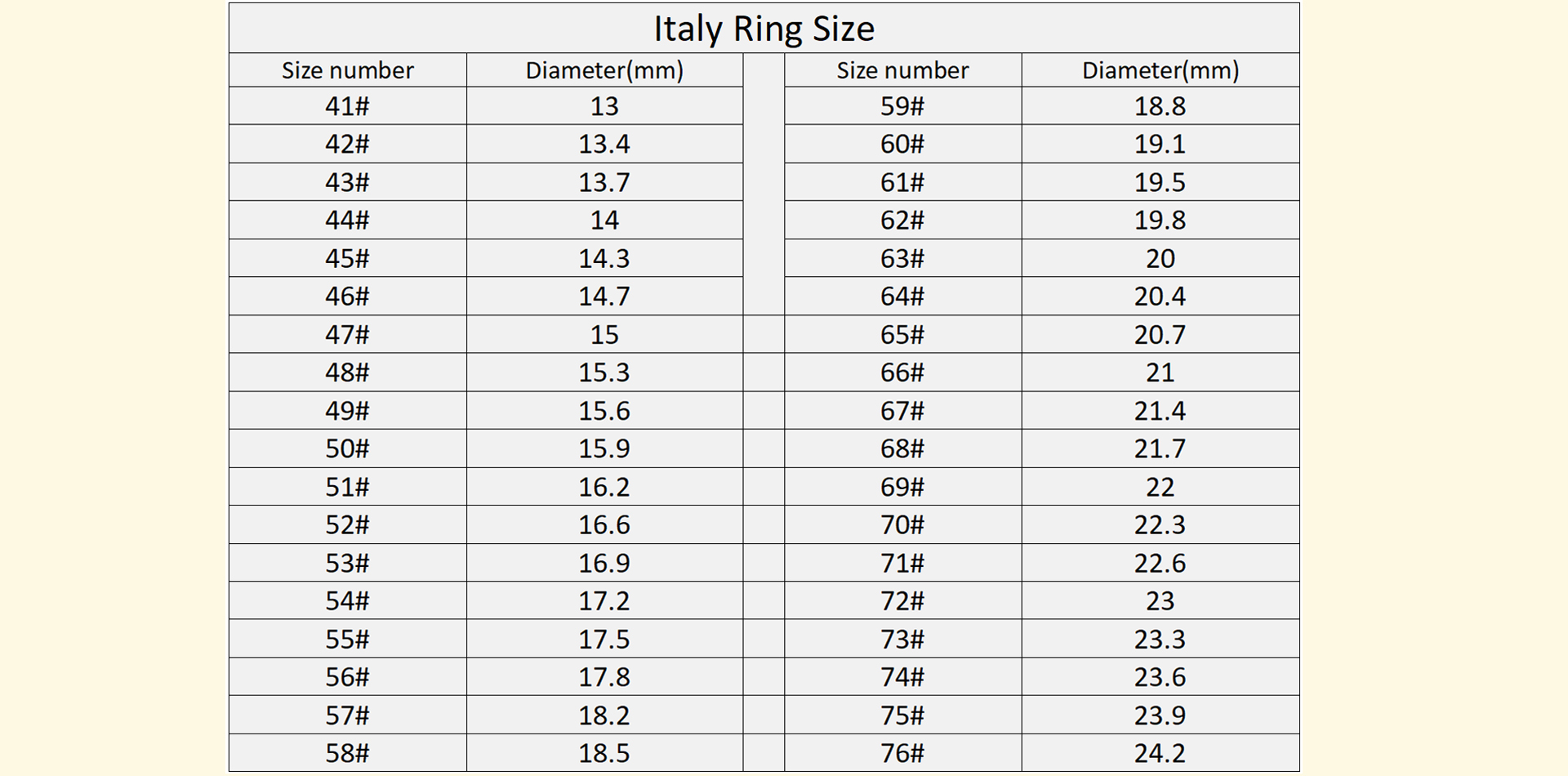Click the 52# size cell
This screenshot has height=776, width=1568.
pos(347,525)
